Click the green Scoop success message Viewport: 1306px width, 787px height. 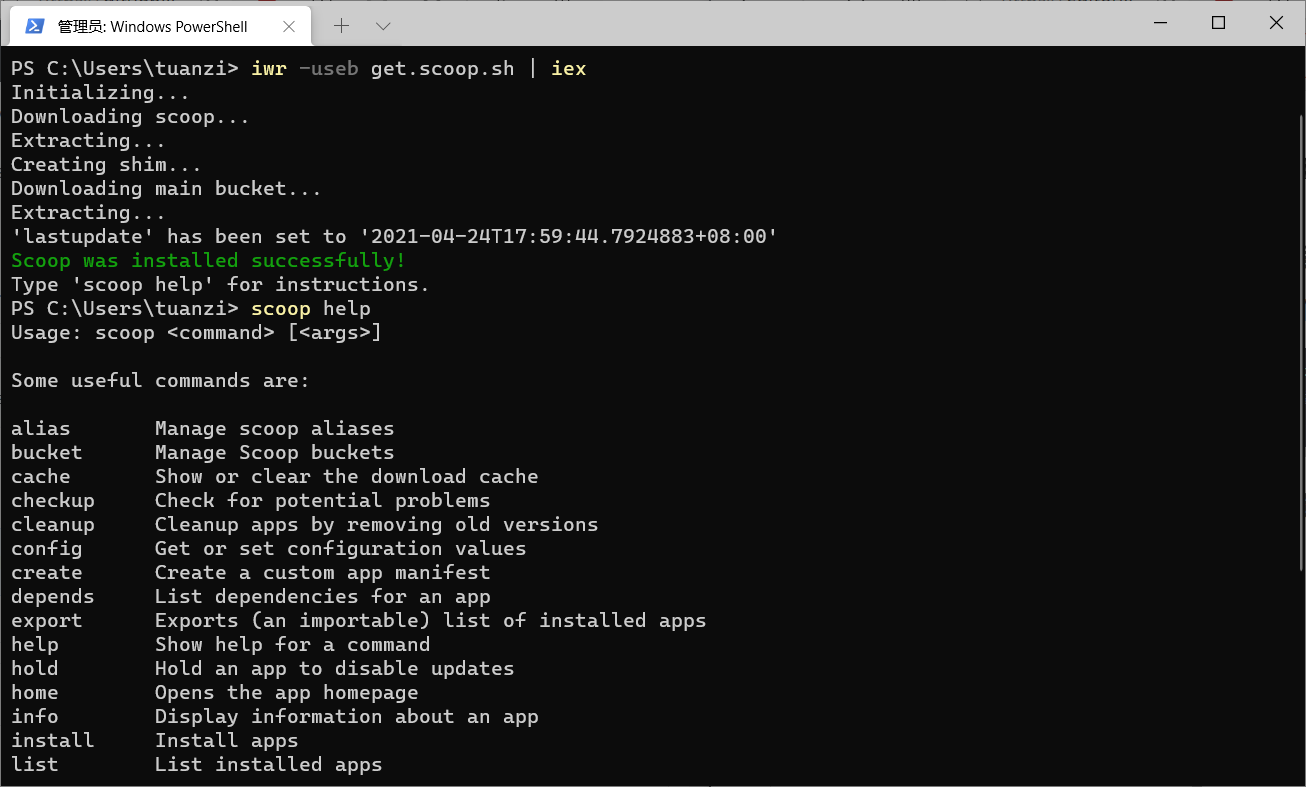207,260
